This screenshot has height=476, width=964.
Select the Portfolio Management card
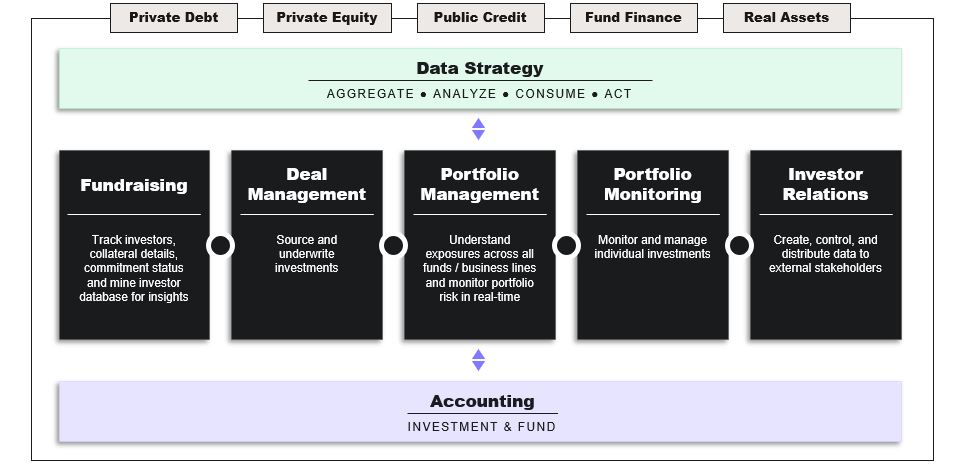pos(480,245)
